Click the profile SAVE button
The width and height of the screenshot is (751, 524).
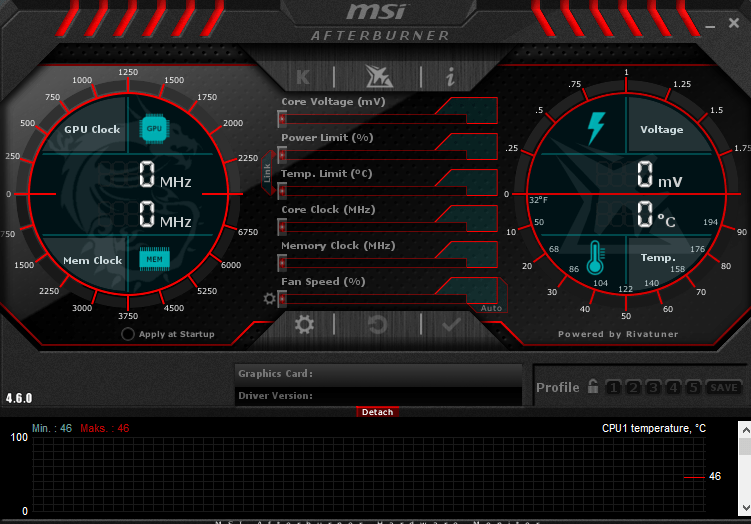724,387
